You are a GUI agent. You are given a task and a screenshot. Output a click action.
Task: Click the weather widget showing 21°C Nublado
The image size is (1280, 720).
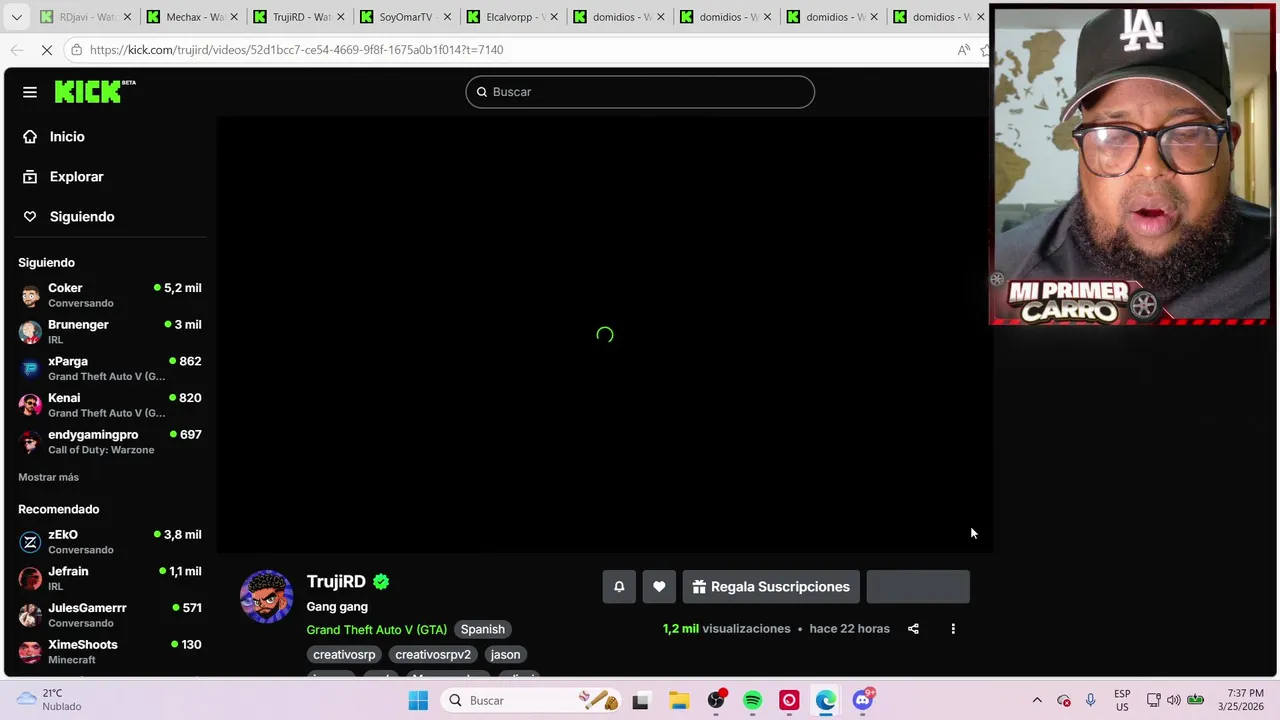coord(47,700)
